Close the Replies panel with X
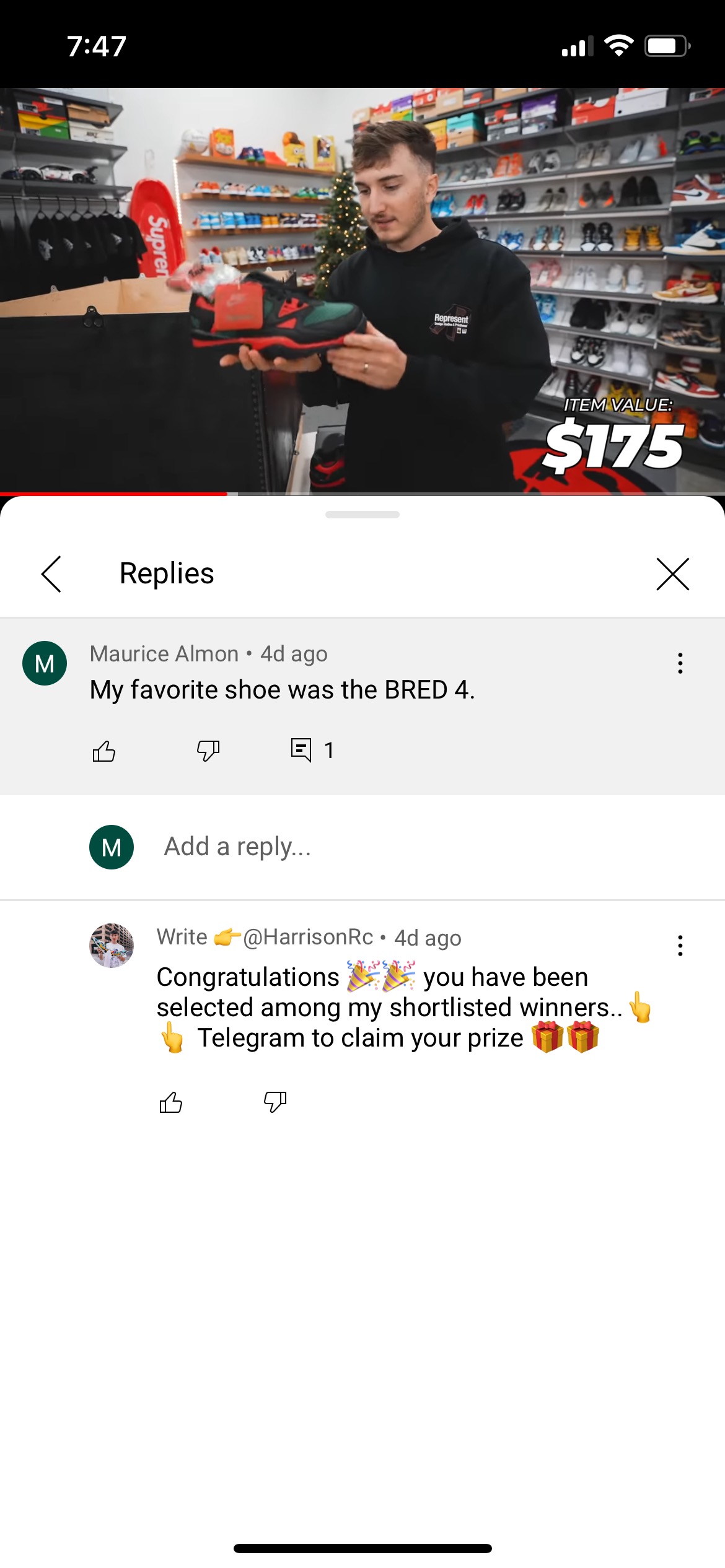Image resolution: width=725 pixels, height=1568 pixels. (x=673, y=573)
